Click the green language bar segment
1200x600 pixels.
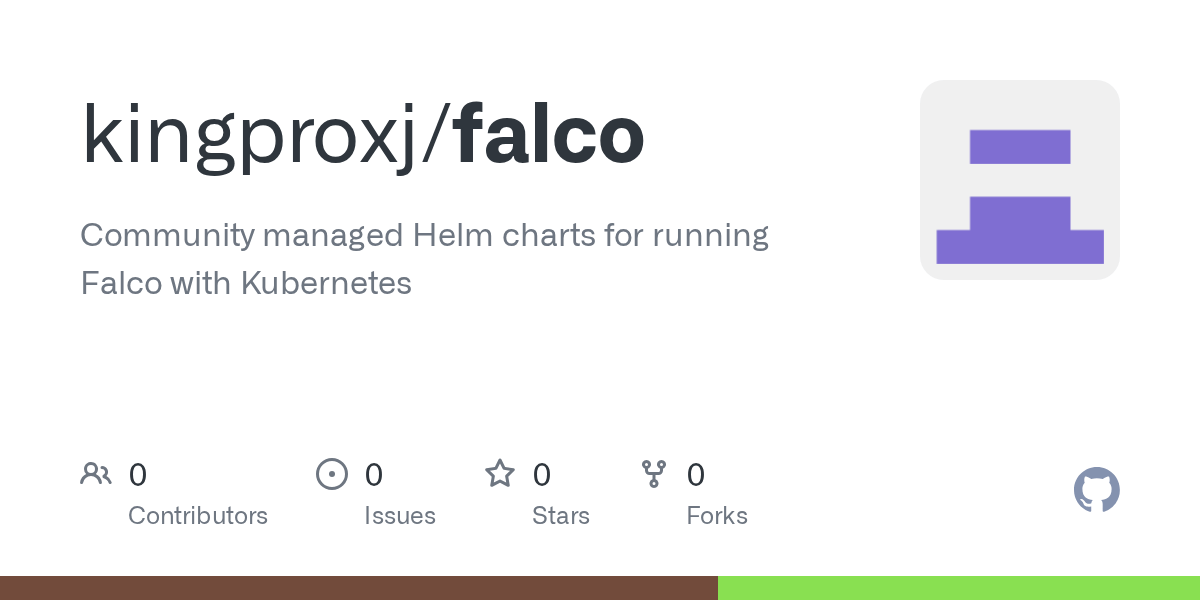coord(958,588)
